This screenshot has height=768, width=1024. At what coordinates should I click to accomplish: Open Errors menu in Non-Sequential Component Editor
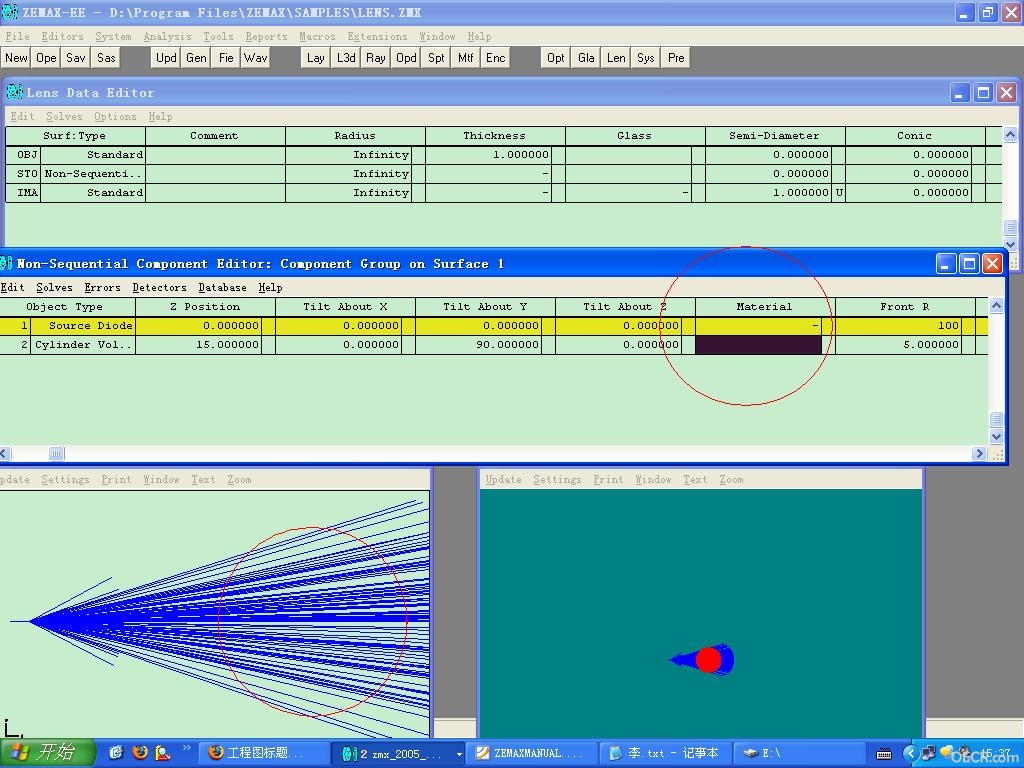[103, 287]
